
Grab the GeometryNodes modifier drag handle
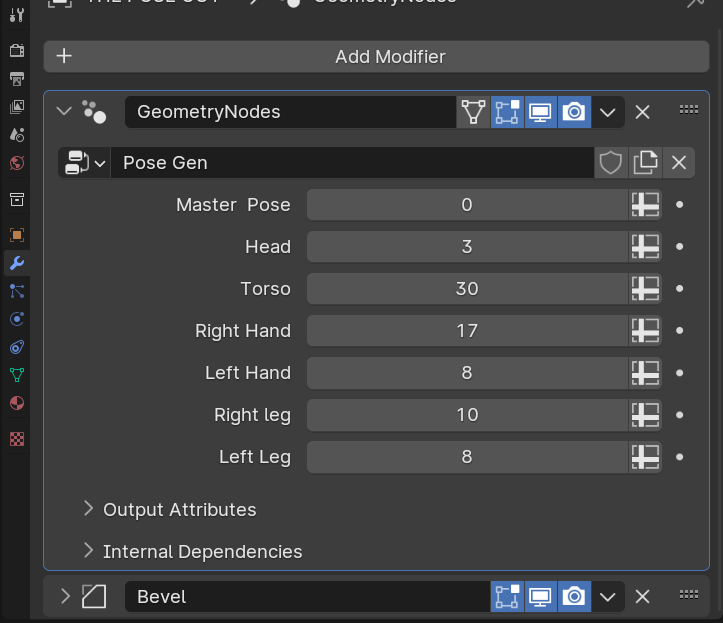[689, 110]
